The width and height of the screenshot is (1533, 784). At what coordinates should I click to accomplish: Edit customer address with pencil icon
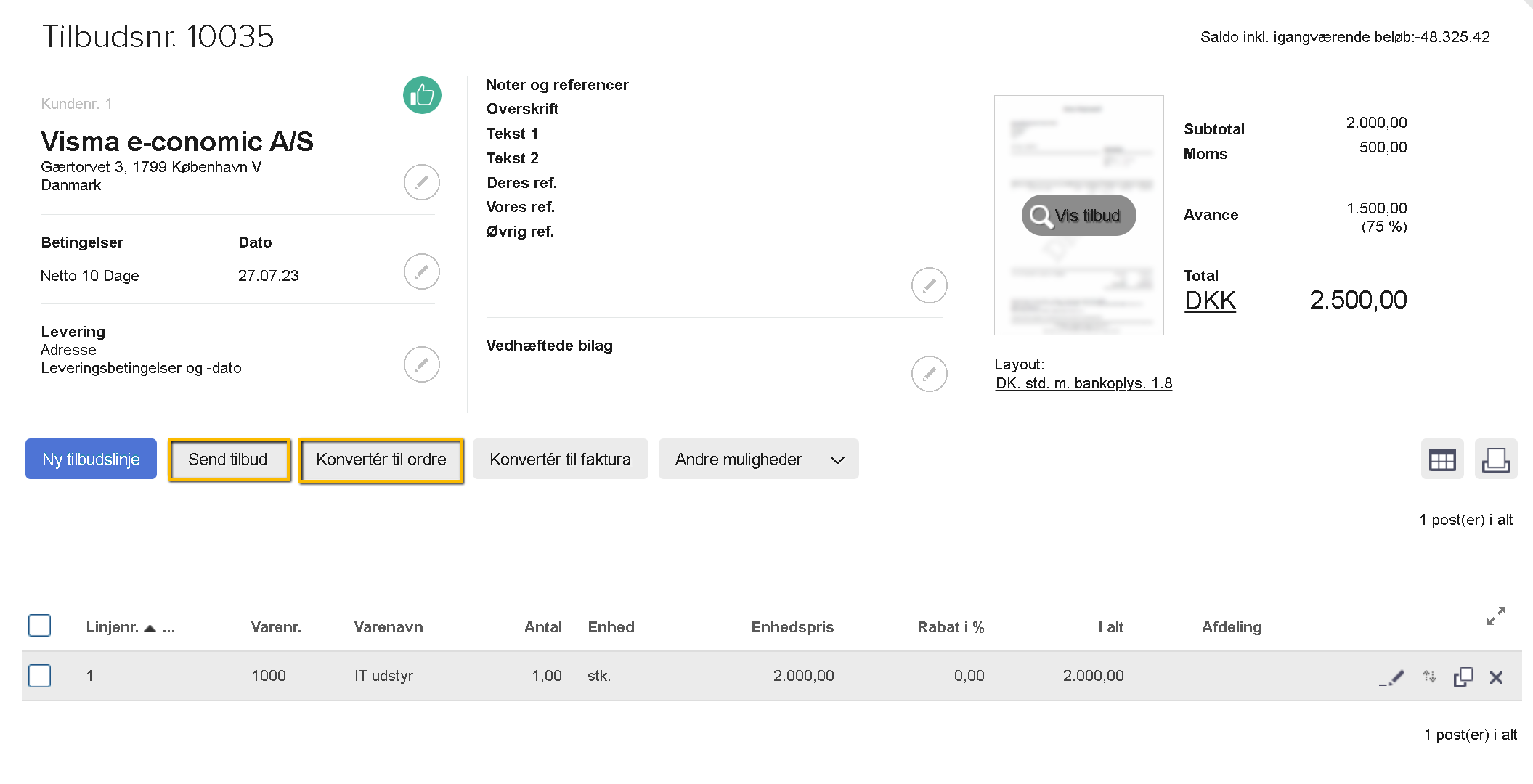coord(422,182)
